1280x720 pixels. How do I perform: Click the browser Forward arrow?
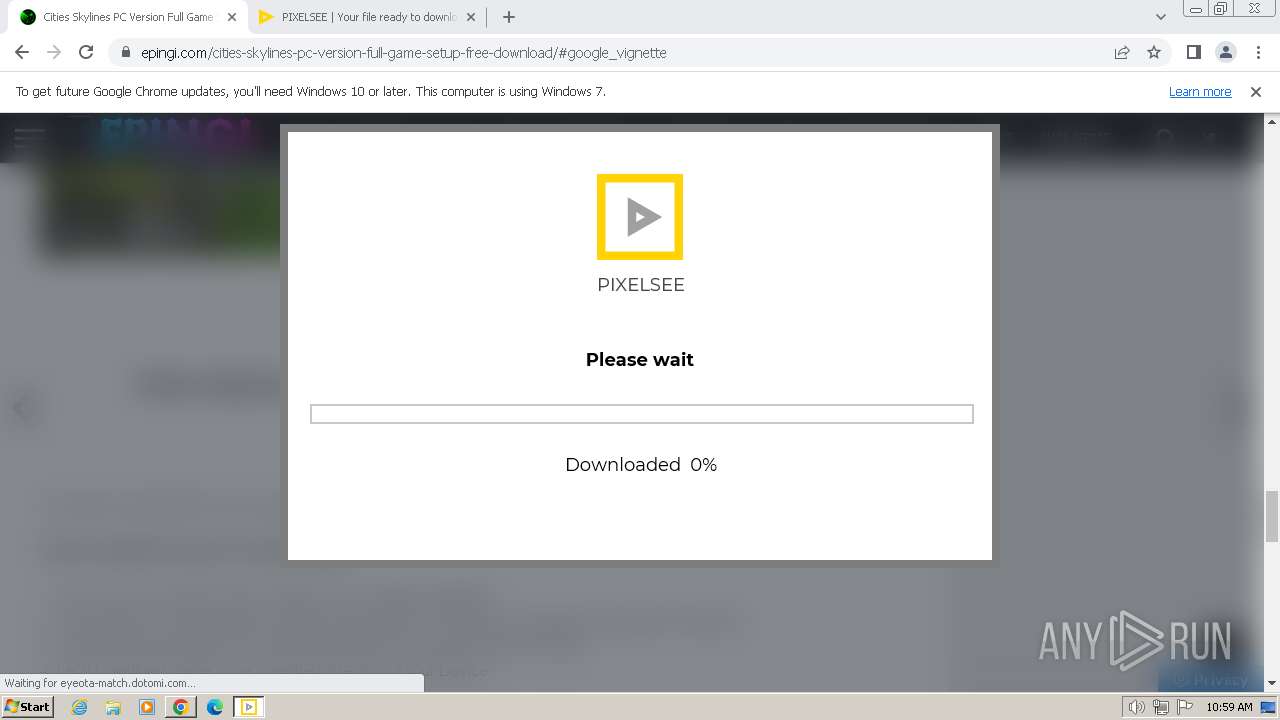coord(54,52)
